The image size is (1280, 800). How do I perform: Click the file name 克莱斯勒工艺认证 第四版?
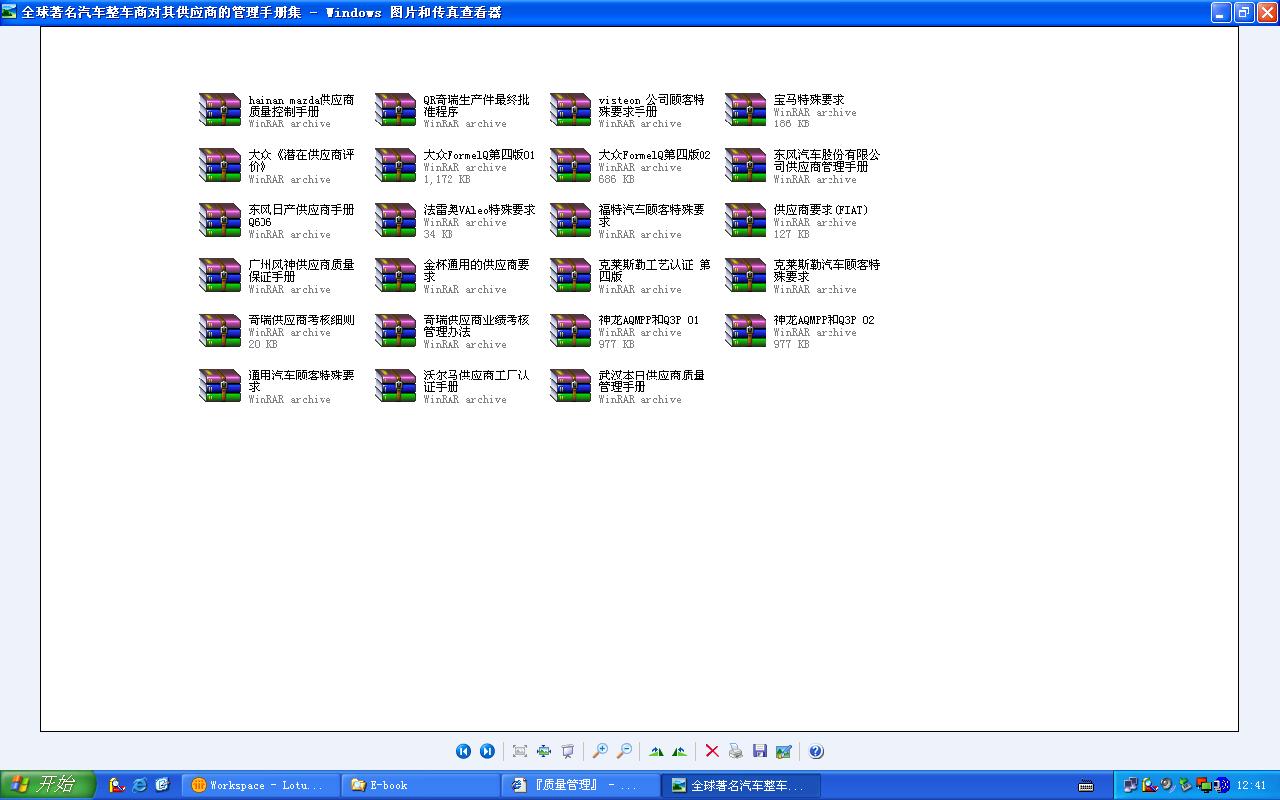[x=655, y=271]
